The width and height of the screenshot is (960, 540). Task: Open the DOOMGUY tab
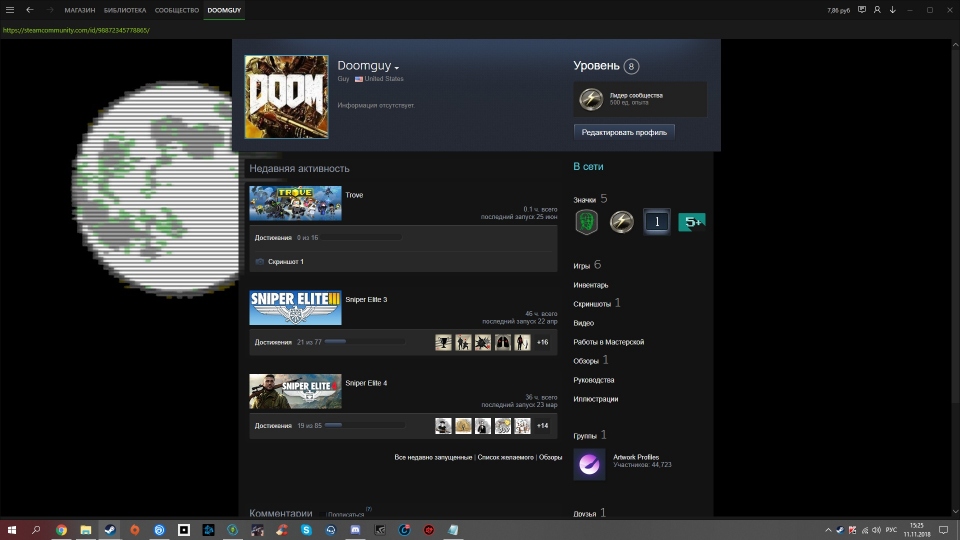(224, 10)
